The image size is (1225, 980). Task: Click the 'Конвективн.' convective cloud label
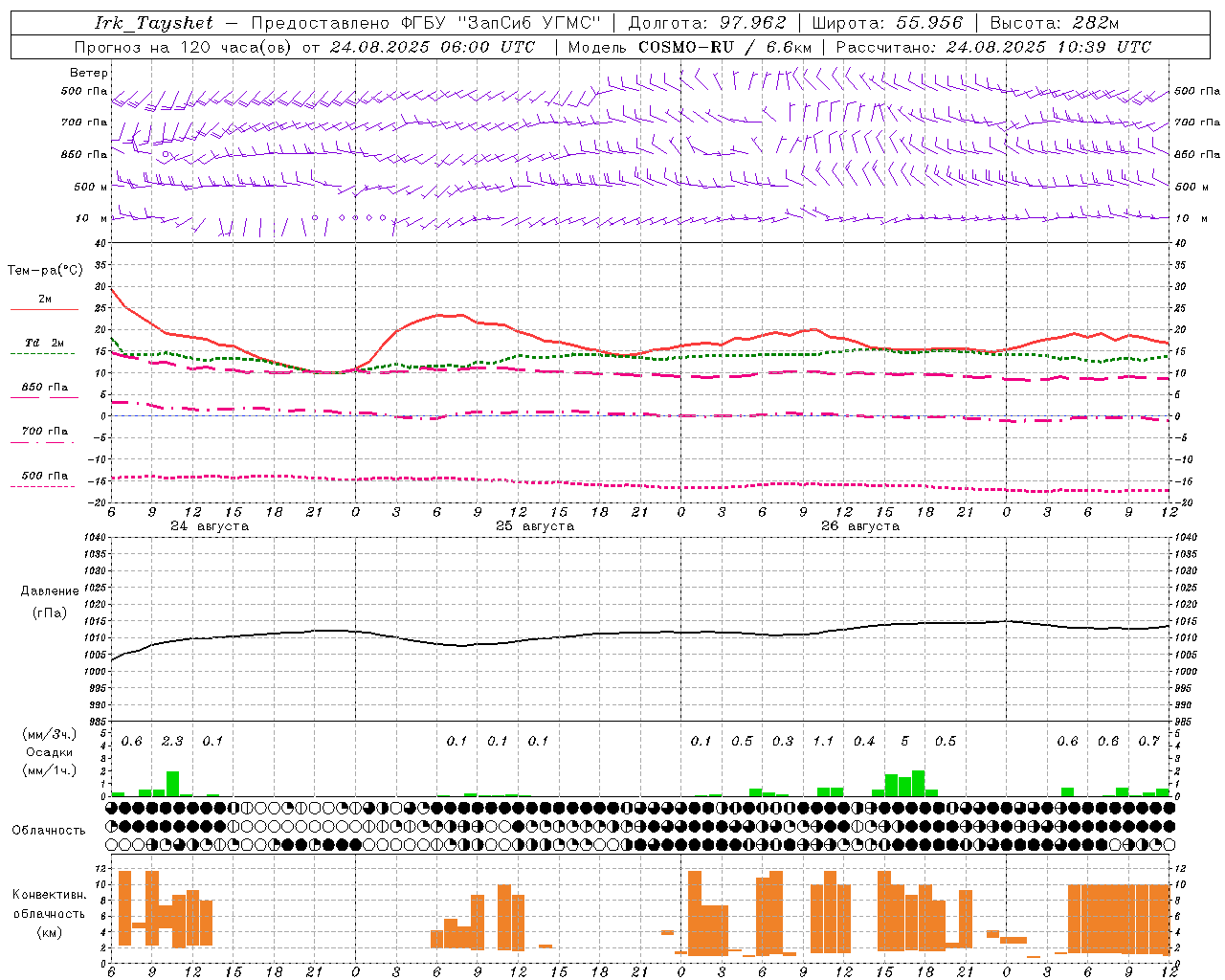(50, 895)
